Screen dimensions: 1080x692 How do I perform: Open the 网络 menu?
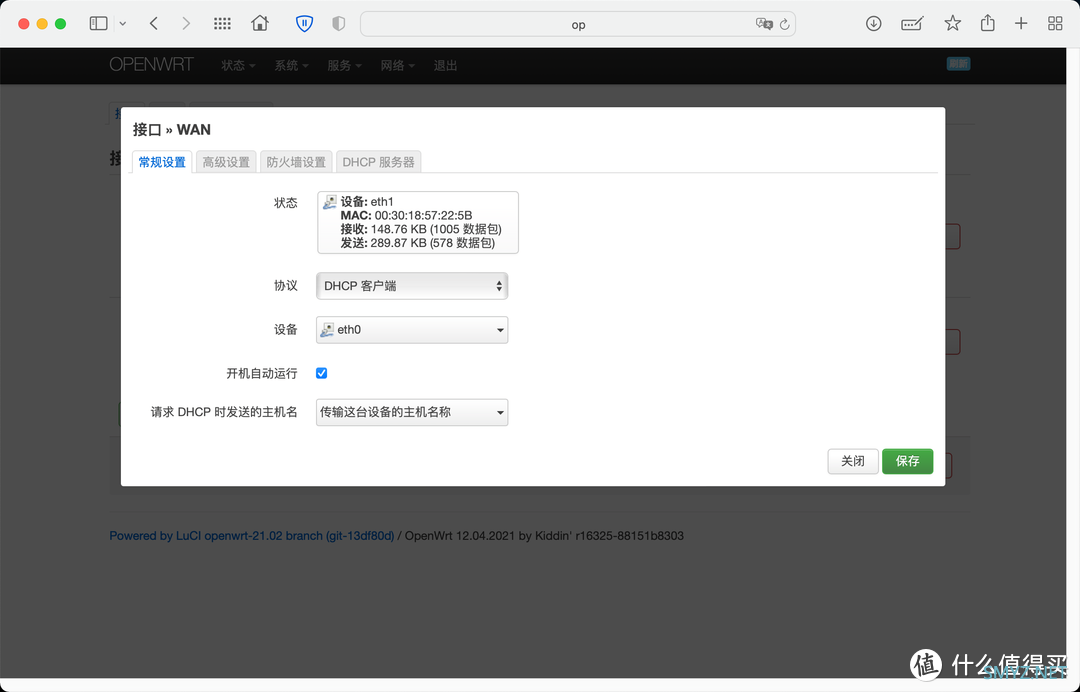coord(397,65)
